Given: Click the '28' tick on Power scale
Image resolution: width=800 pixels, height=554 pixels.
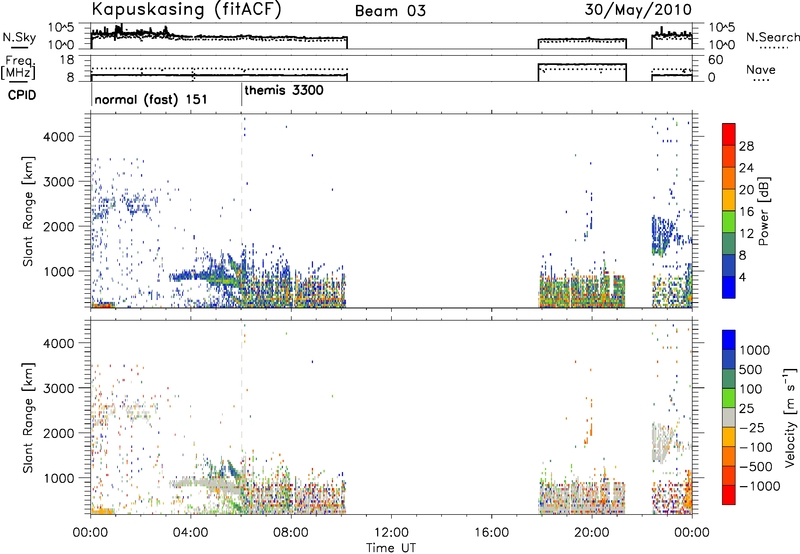Looking at the screenshot, I should click(746, 146).
